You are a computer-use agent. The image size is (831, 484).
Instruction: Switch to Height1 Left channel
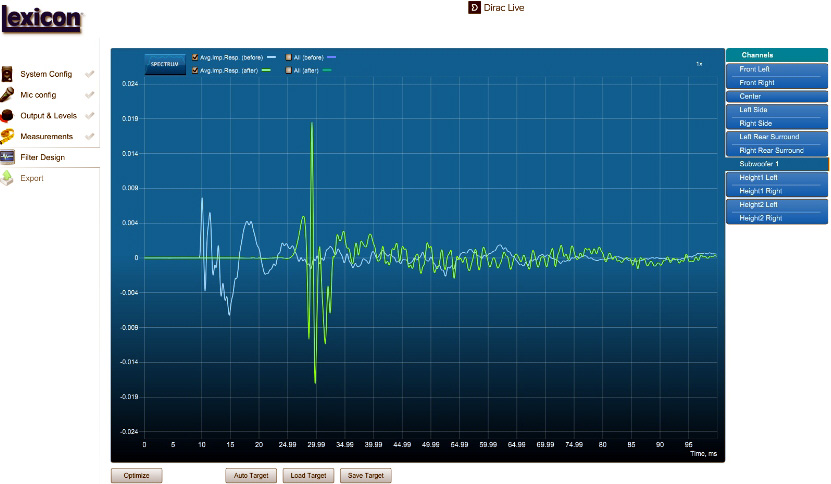tap(776, 177)
